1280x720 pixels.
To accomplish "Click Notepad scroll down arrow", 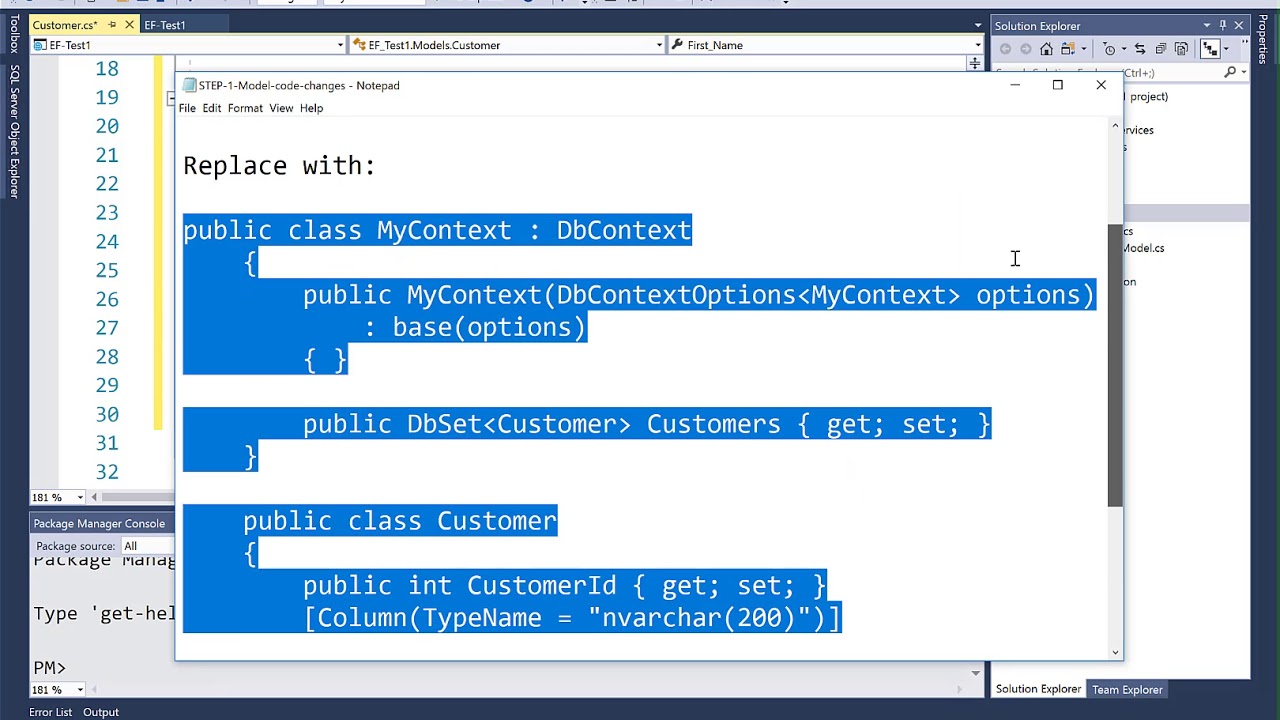I will click(x=1115, y=652).
